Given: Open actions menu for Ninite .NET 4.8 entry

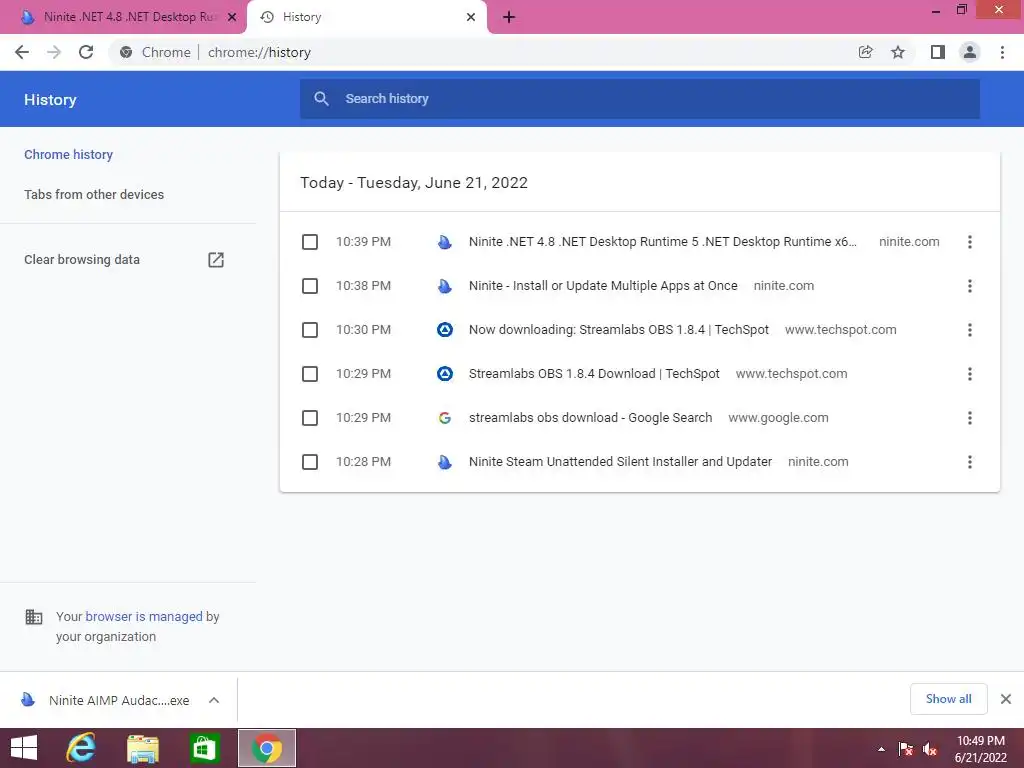Looking at the screenshot, I should 970,242.
